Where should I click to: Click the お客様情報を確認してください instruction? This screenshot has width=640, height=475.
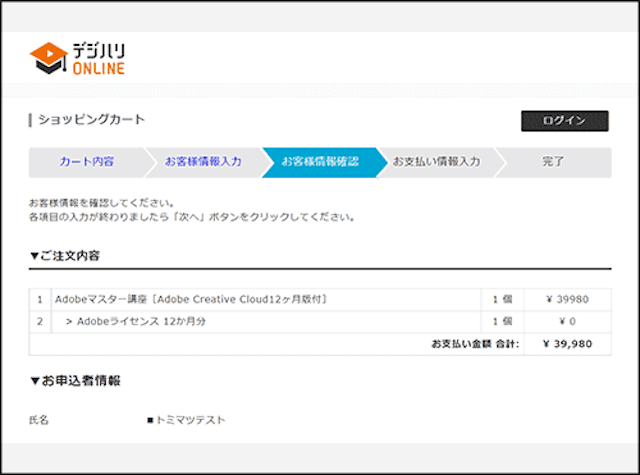coord(102,203)
